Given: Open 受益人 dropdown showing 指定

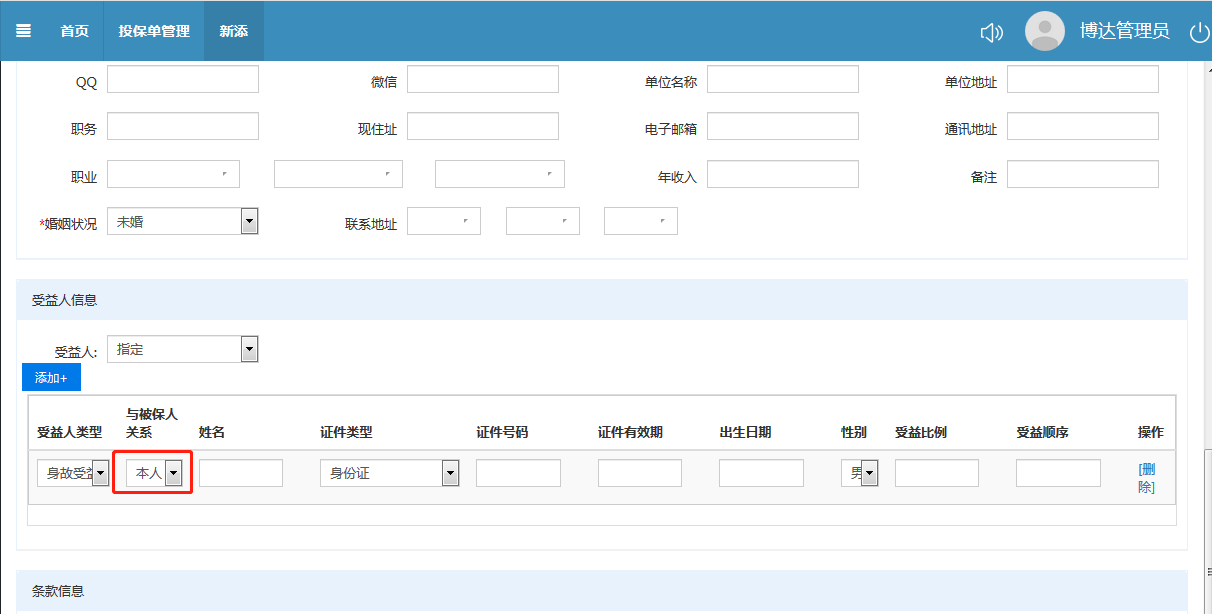Looking at the screenshot, I should coord(183,349).
